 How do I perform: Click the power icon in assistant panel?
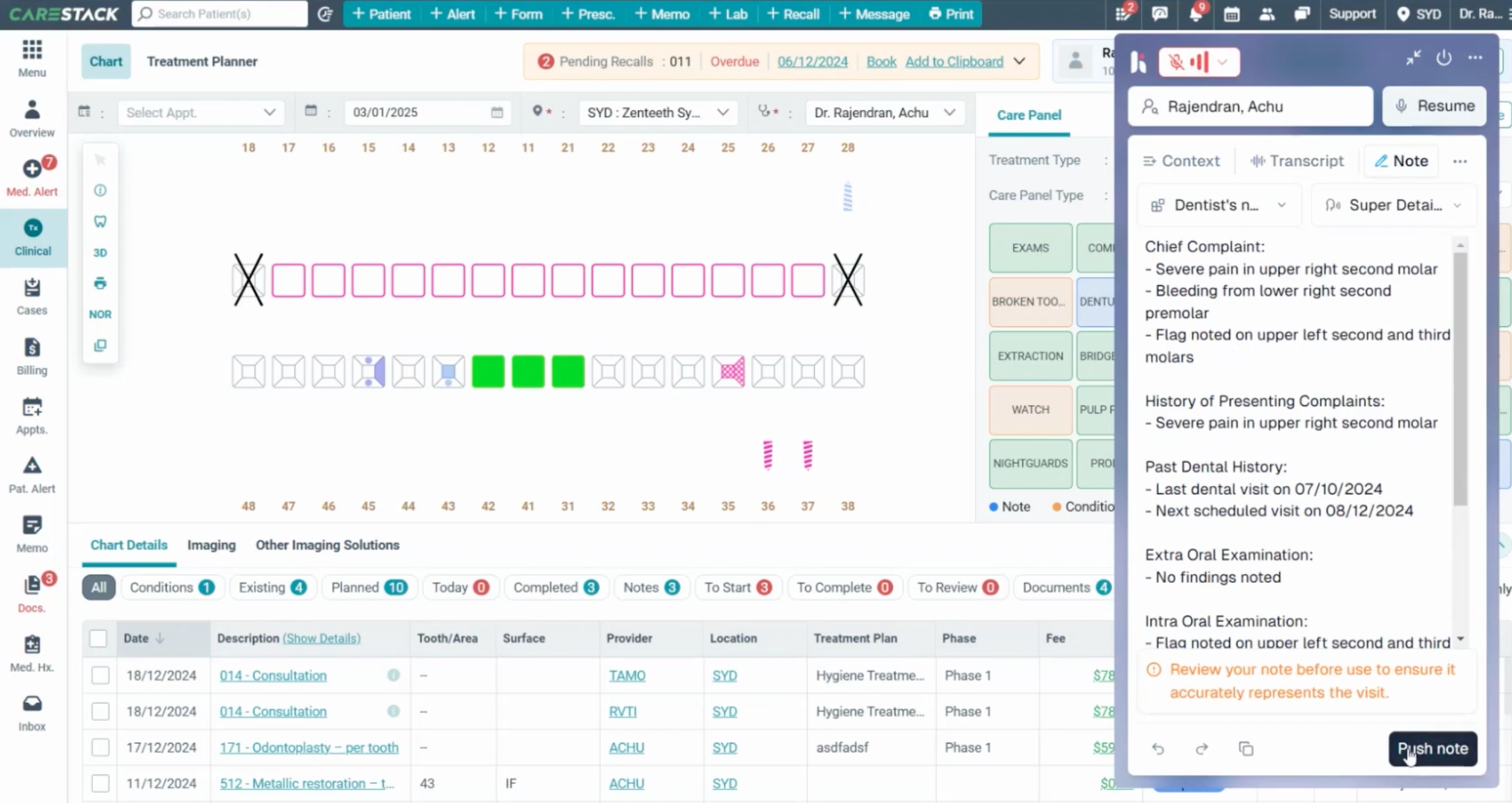coord(1444,57)
